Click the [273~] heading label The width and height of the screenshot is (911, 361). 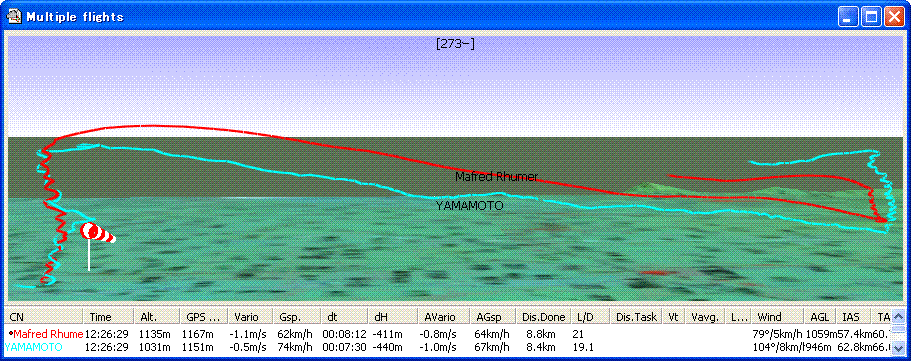click(455, 44)
